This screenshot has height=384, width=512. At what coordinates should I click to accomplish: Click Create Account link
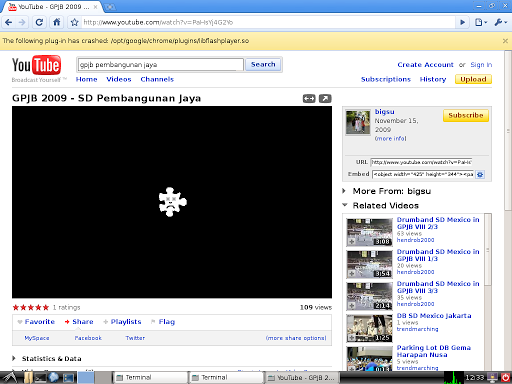[425, 65]
